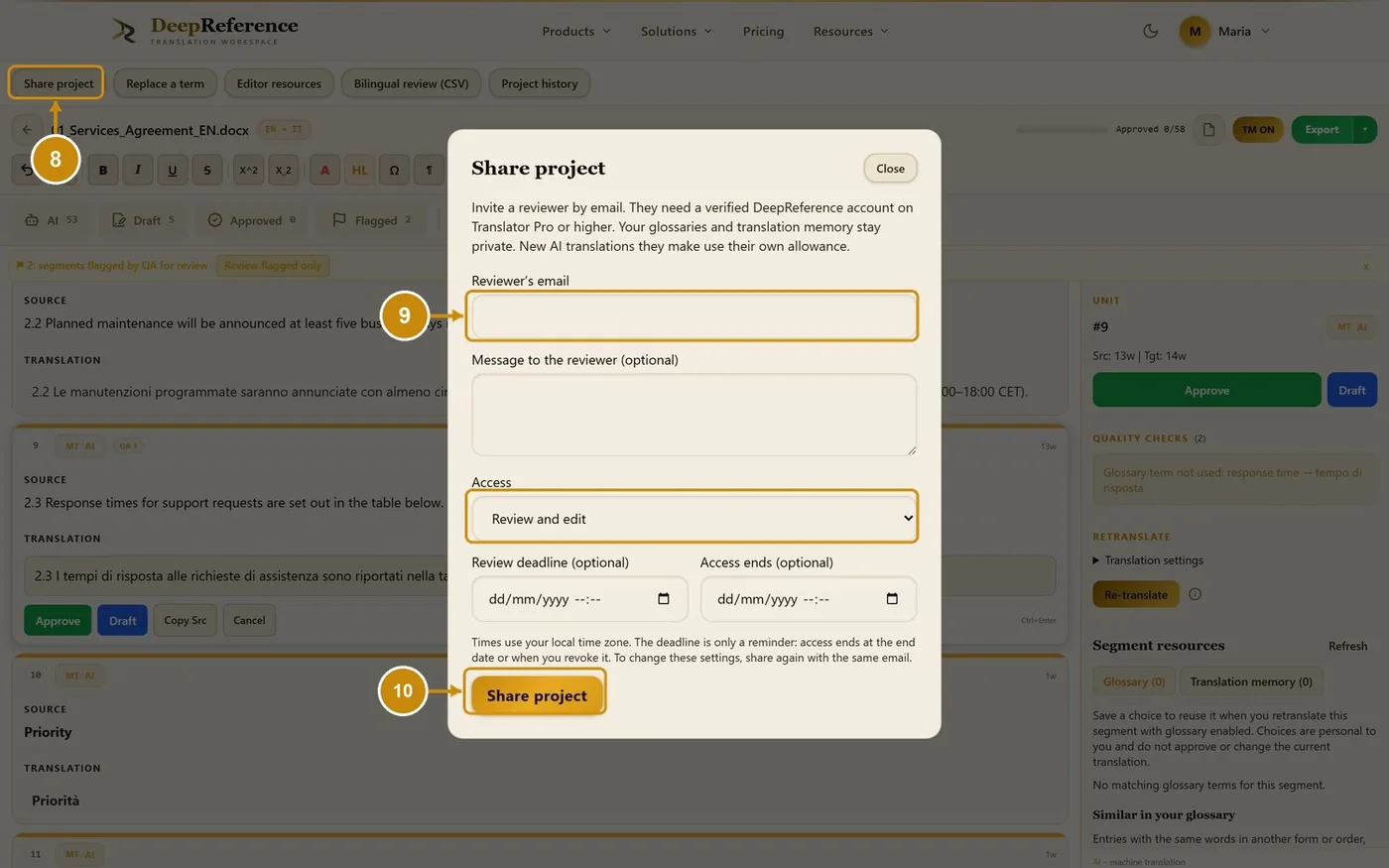Open calendar picker for Access ends

[892, 599]
